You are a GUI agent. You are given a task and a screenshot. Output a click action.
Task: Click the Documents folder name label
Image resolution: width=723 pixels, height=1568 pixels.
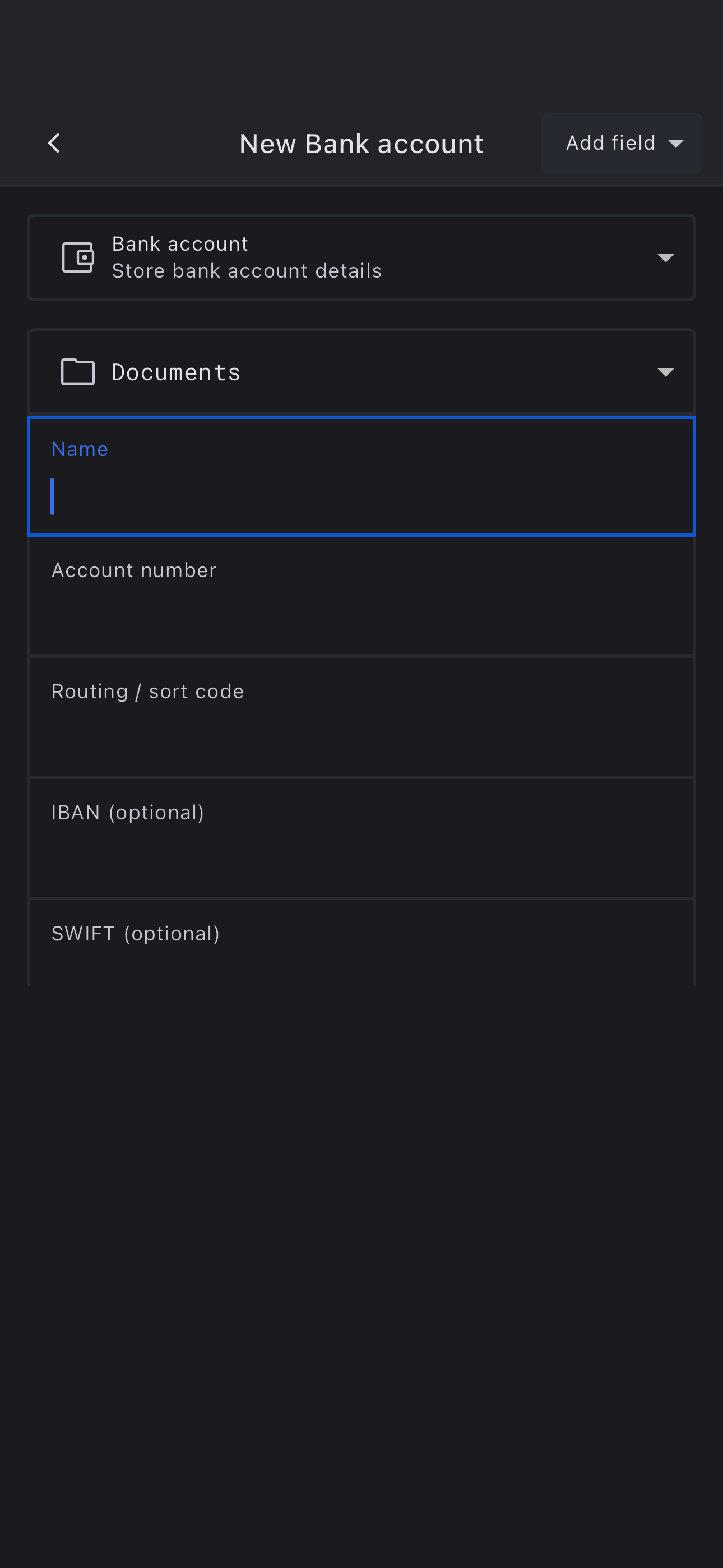coord(176,372)
